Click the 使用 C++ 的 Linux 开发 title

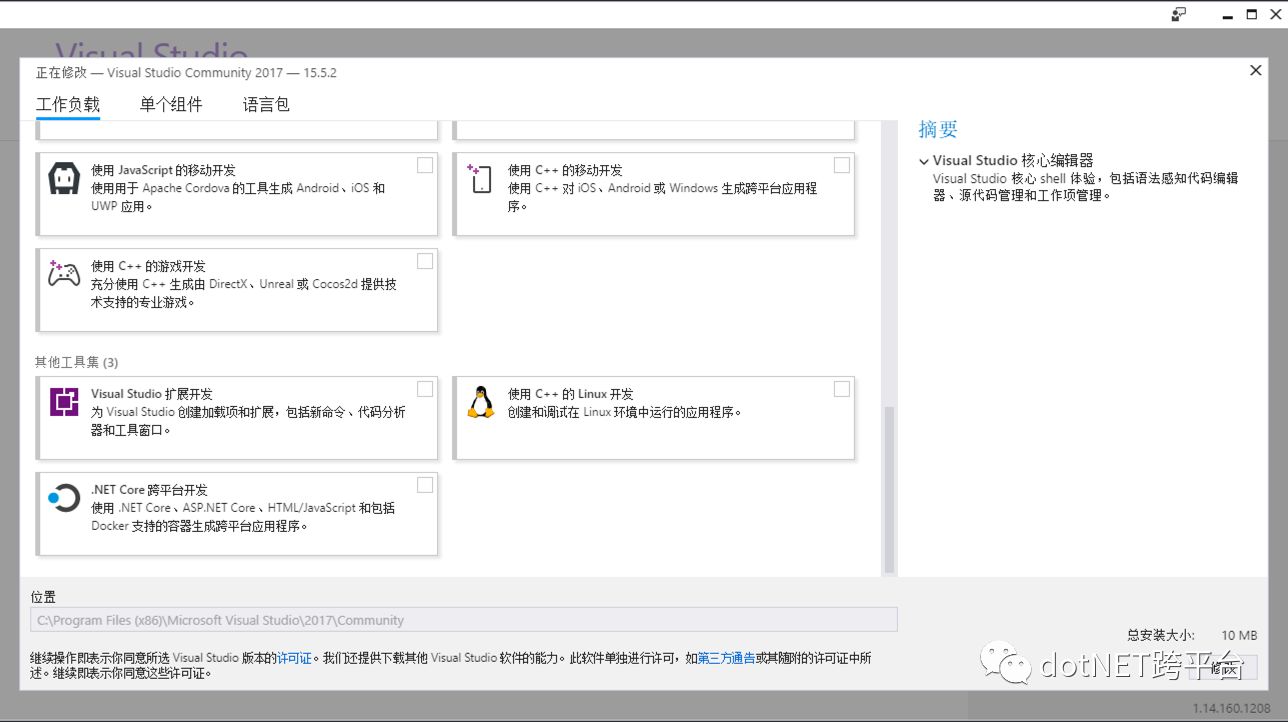click(x=570, y=394)
